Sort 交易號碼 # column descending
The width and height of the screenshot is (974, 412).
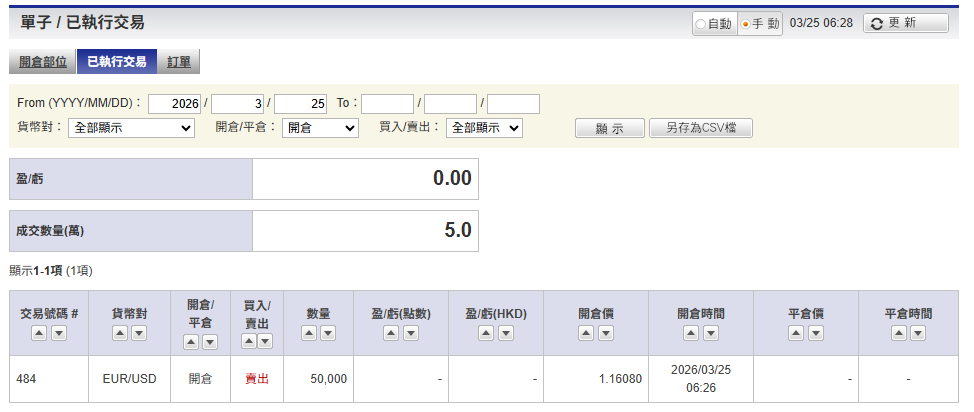click(x=59, y=334)
